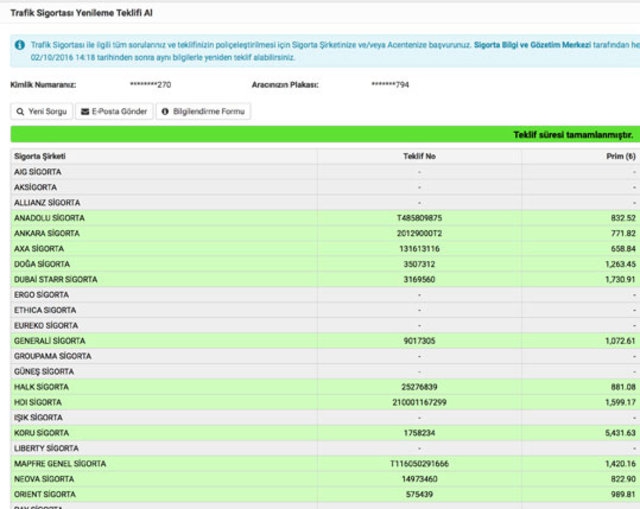Click the premium value 822.90
The image size is (640, 509).
click(623, 479)
